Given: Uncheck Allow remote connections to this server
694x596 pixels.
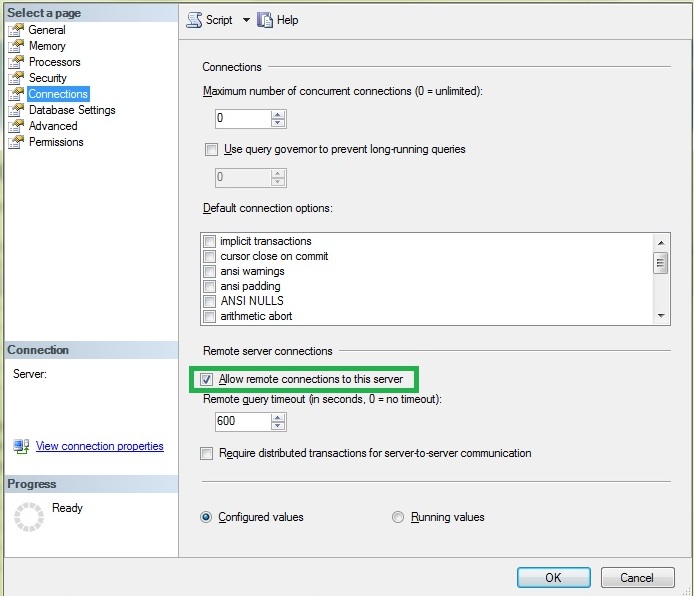Looking at the screenshot, I should 206,379.
